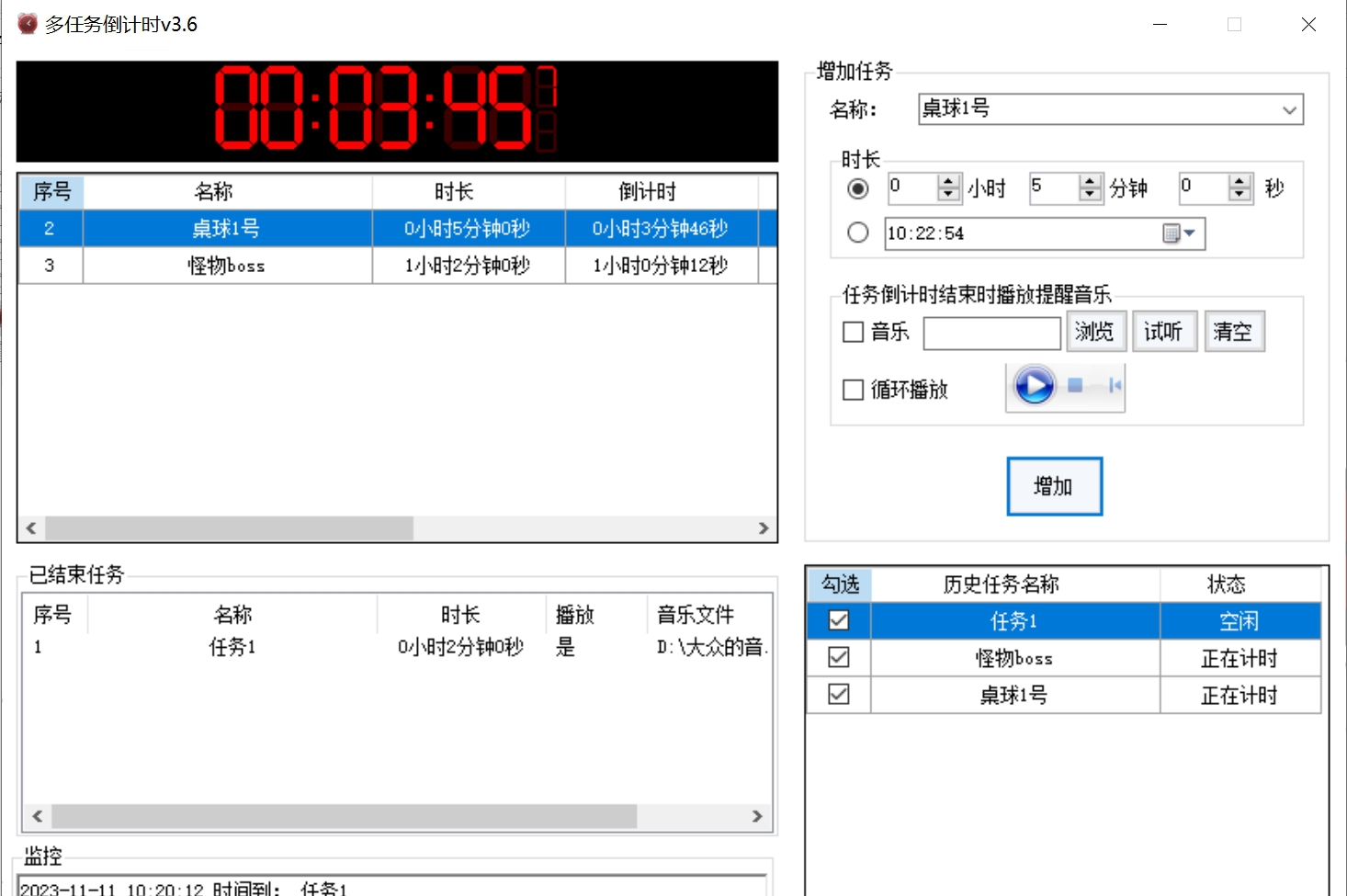Uncheck the 怪物boss history checkbox

(839, 657)
